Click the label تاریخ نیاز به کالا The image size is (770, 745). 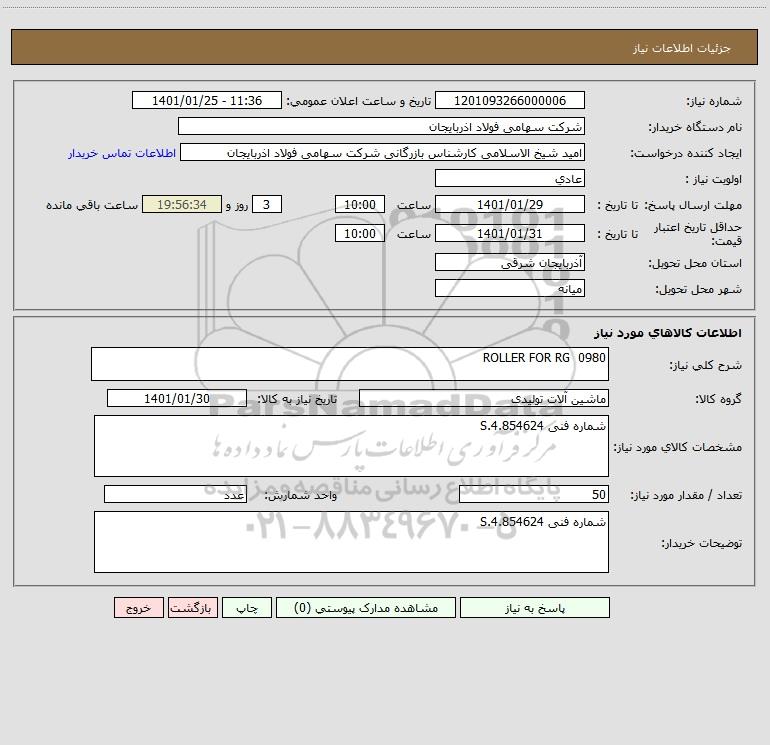(x=297, y=399)
